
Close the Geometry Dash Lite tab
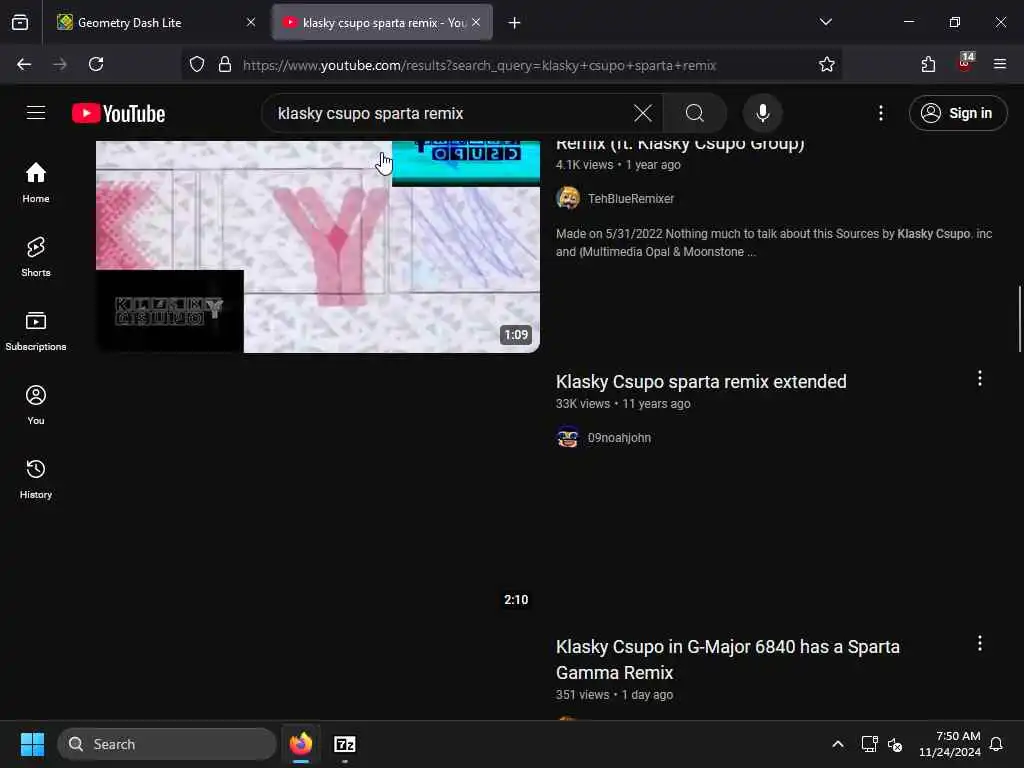tap(251, 23)
